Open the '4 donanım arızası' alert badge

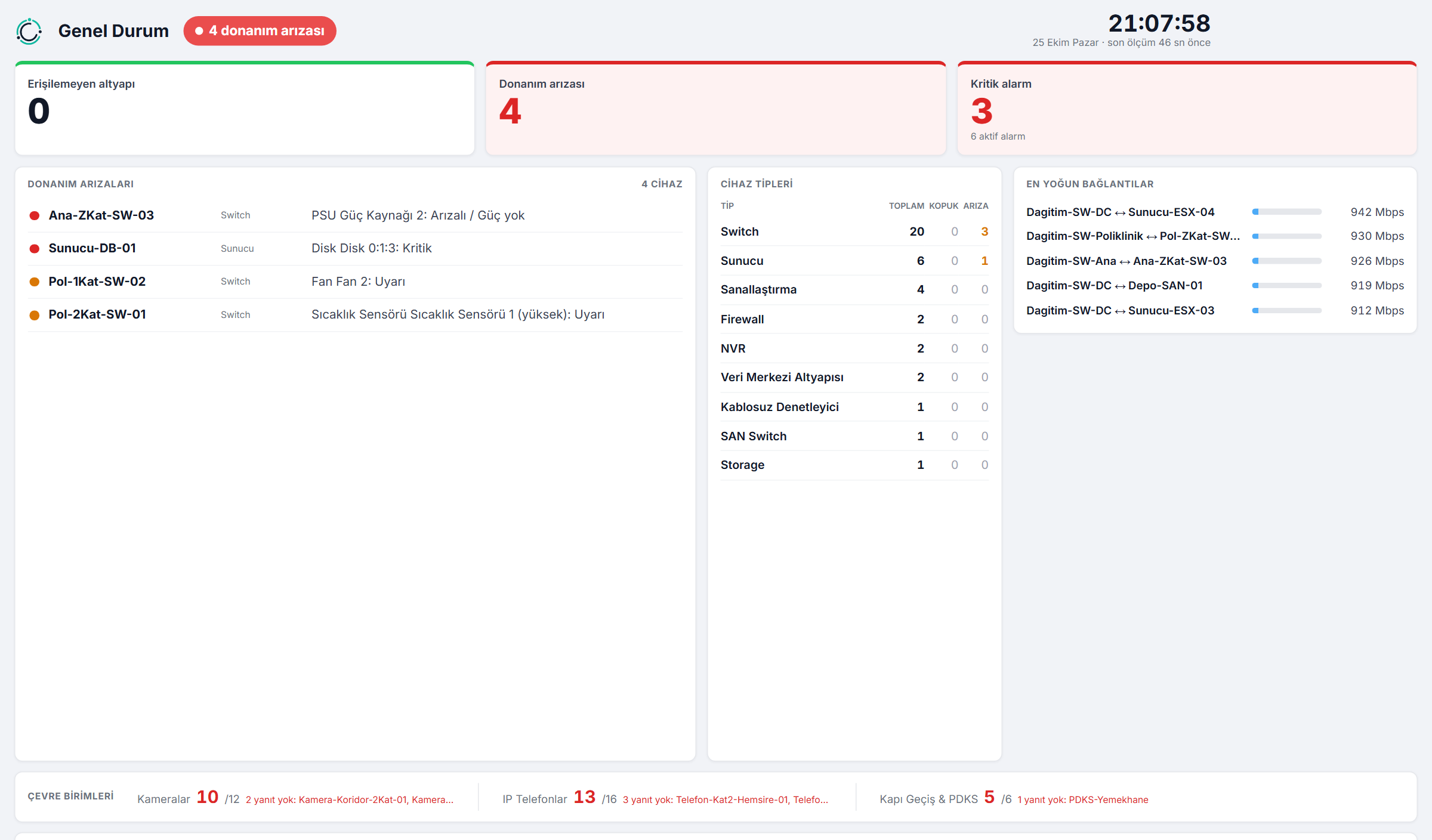tap(260, 31)
